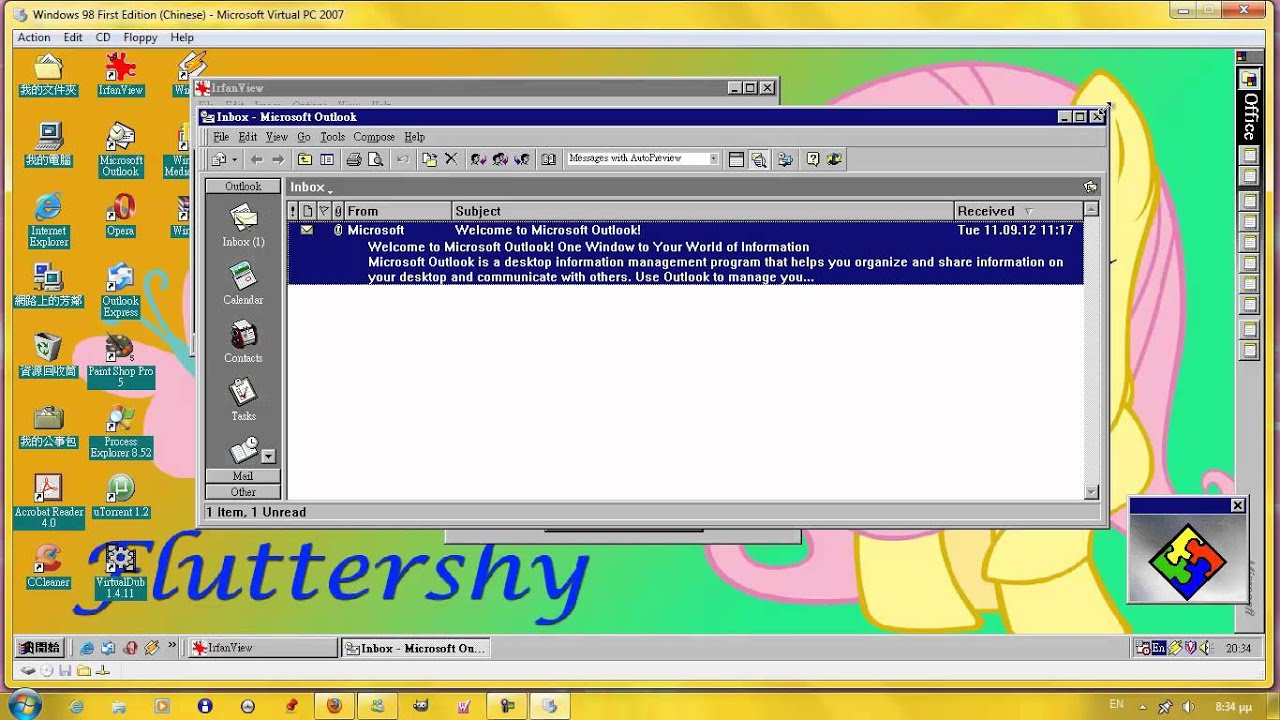
Task: Click the Delete (X) toolbar icon
Action: tap(451, 159)
